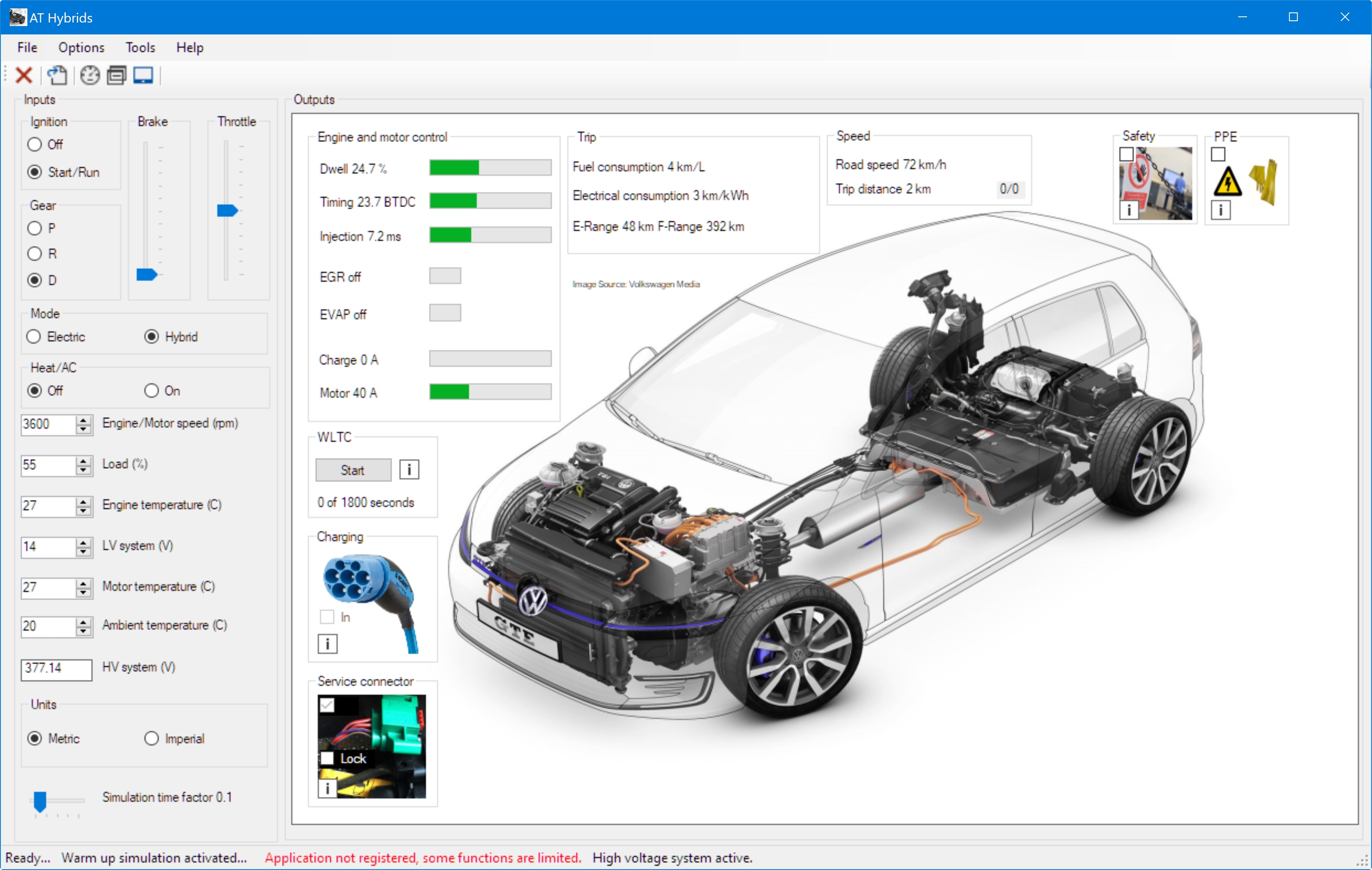Open the PPE information icon
The width and height of the screenshot is (1372, 870).
[1221, 210]
